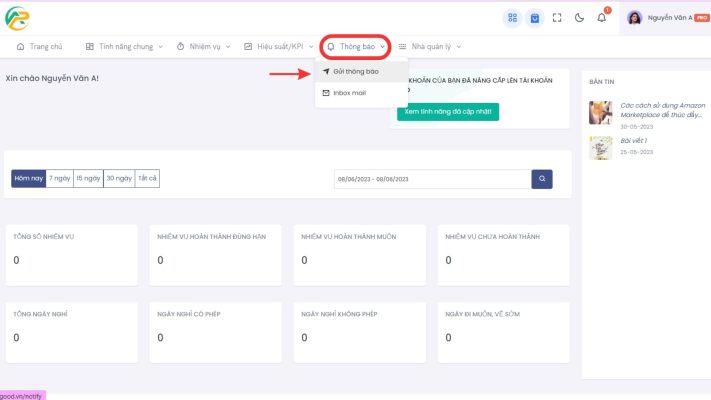Open article Các cách sử dụng Amazon Marketplace
This screenshot has width=711, height=400.
pos(663,110)
